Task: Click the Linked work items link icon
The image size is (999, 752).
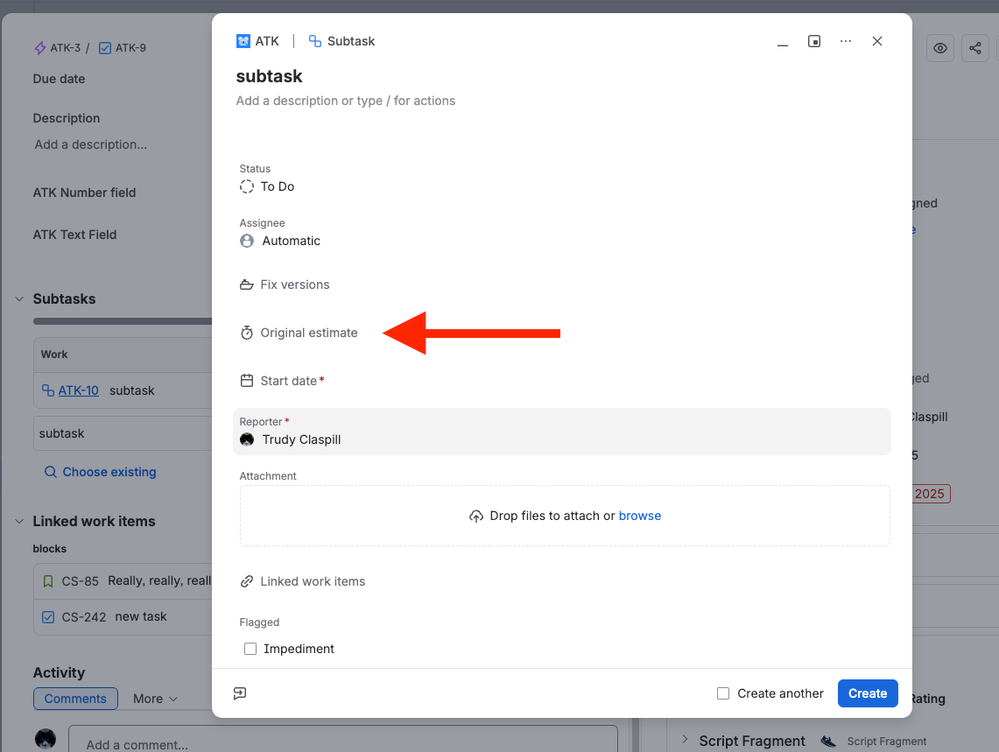Action: click(x=247, y=582)
